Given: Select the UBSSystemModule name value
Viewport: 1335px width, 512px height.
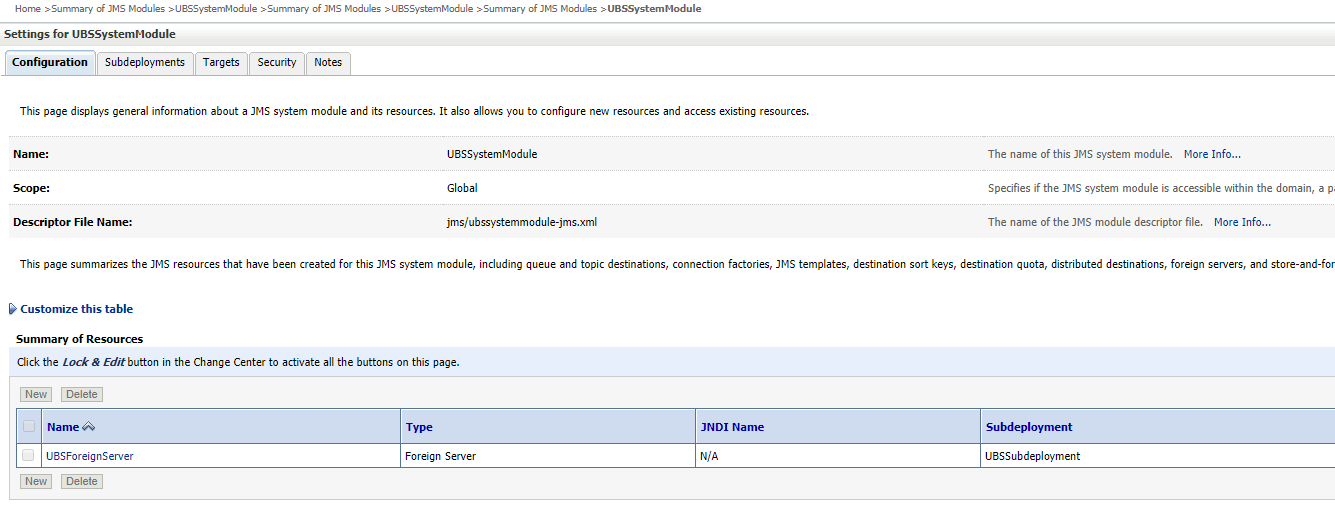Looking at the screenshot, I should click(492, 154).
